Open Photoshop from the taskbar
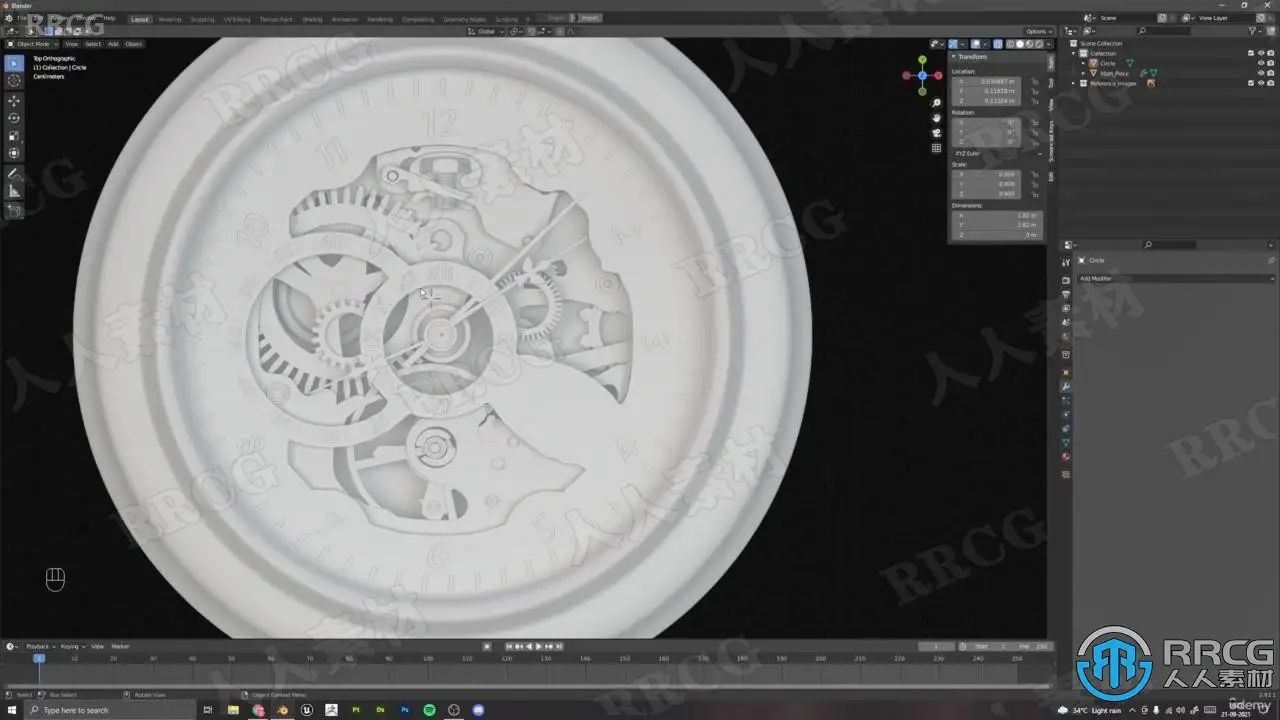 tap(405, 710)
